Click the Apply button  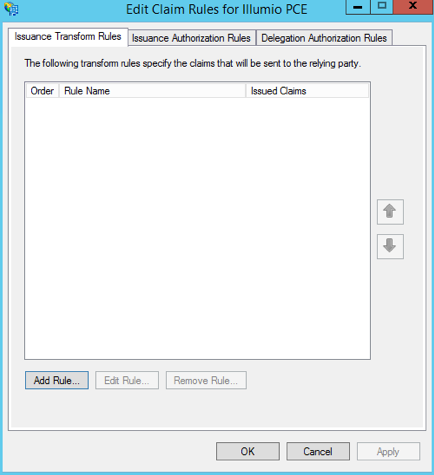tap(388, 451)
